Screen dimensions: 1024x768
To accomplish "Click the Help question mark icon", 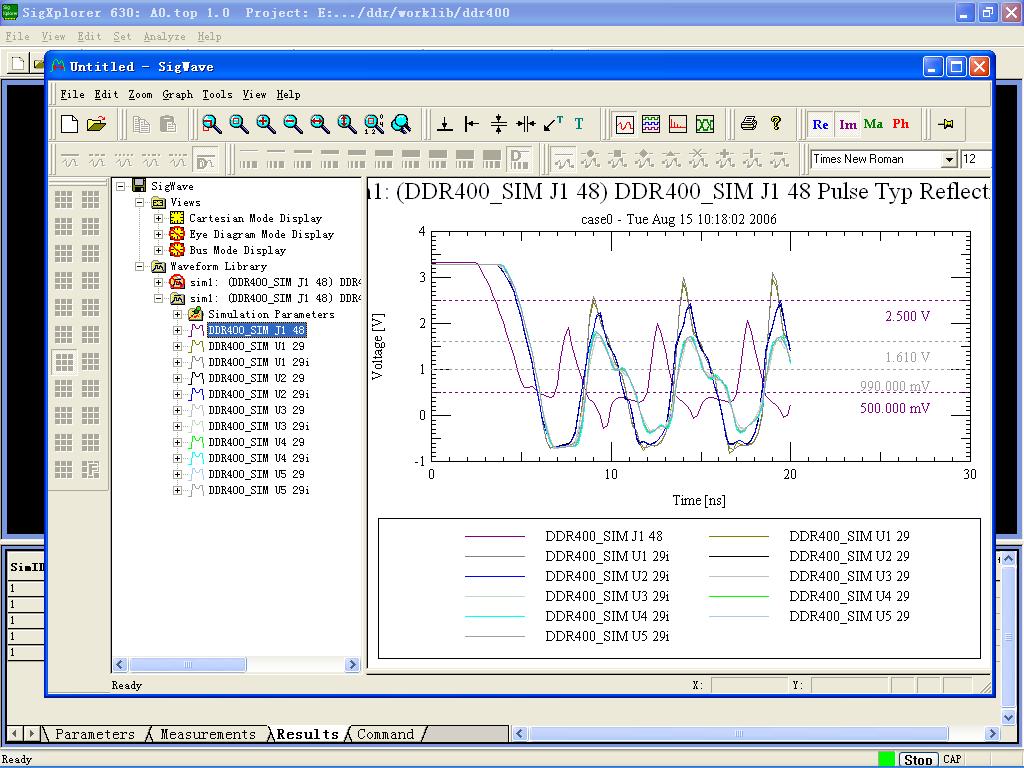I will [x=776, y=124].
